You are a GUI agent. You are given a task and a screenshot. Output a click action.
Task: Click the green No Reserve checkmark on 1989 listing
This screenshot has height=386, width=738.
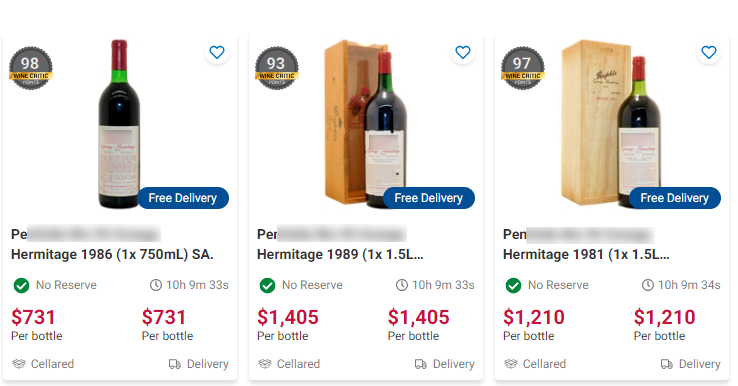point(267,285)
